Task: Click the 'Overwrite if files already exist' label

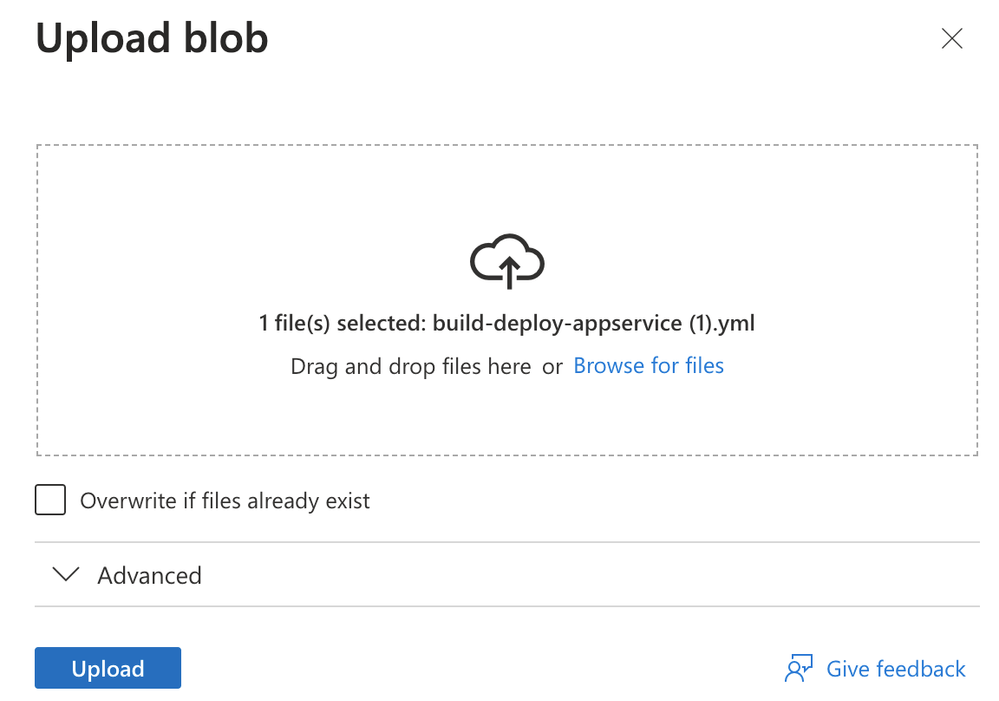Action: coord(225,501)
